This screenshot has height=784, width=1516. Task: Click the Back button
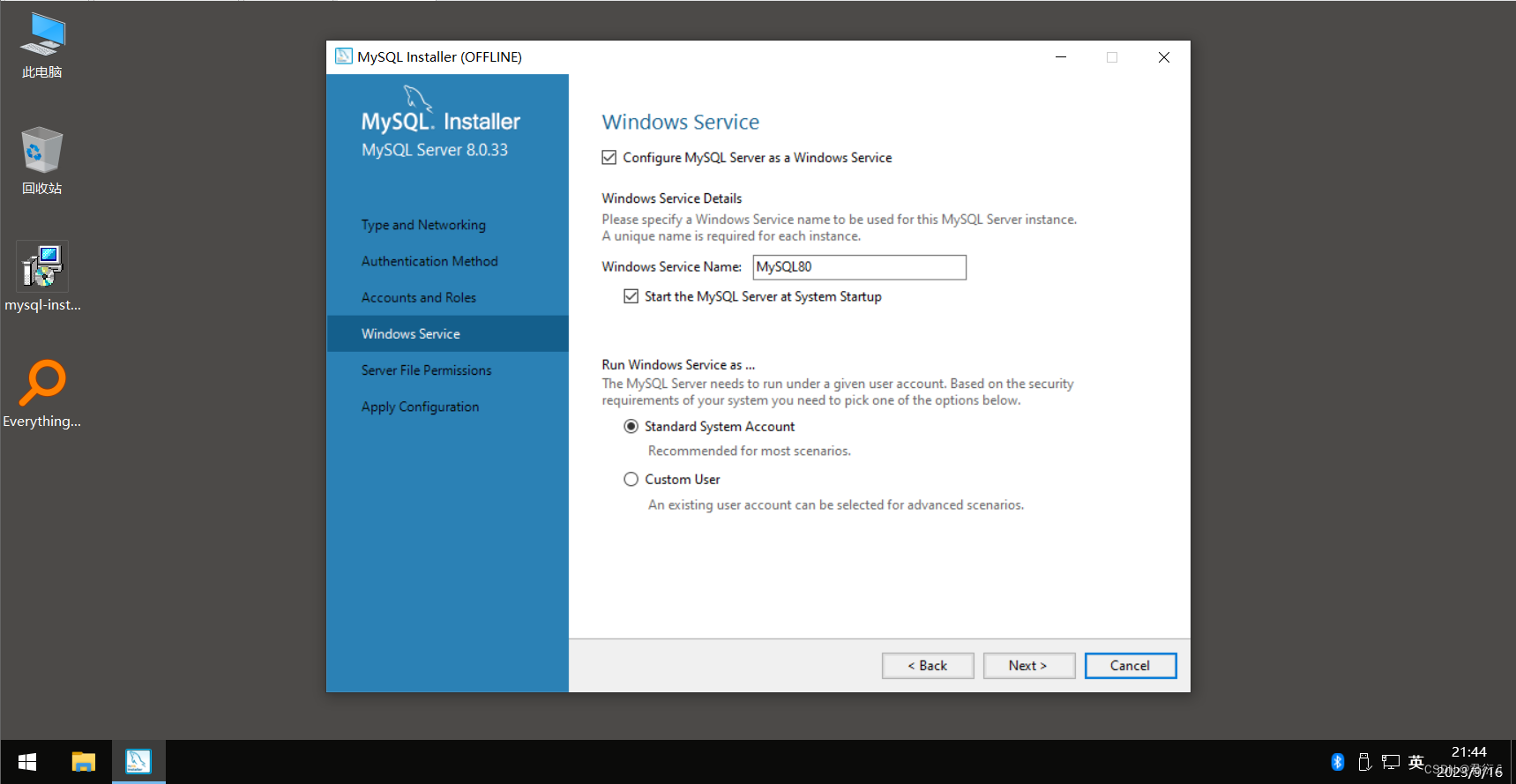928,666
